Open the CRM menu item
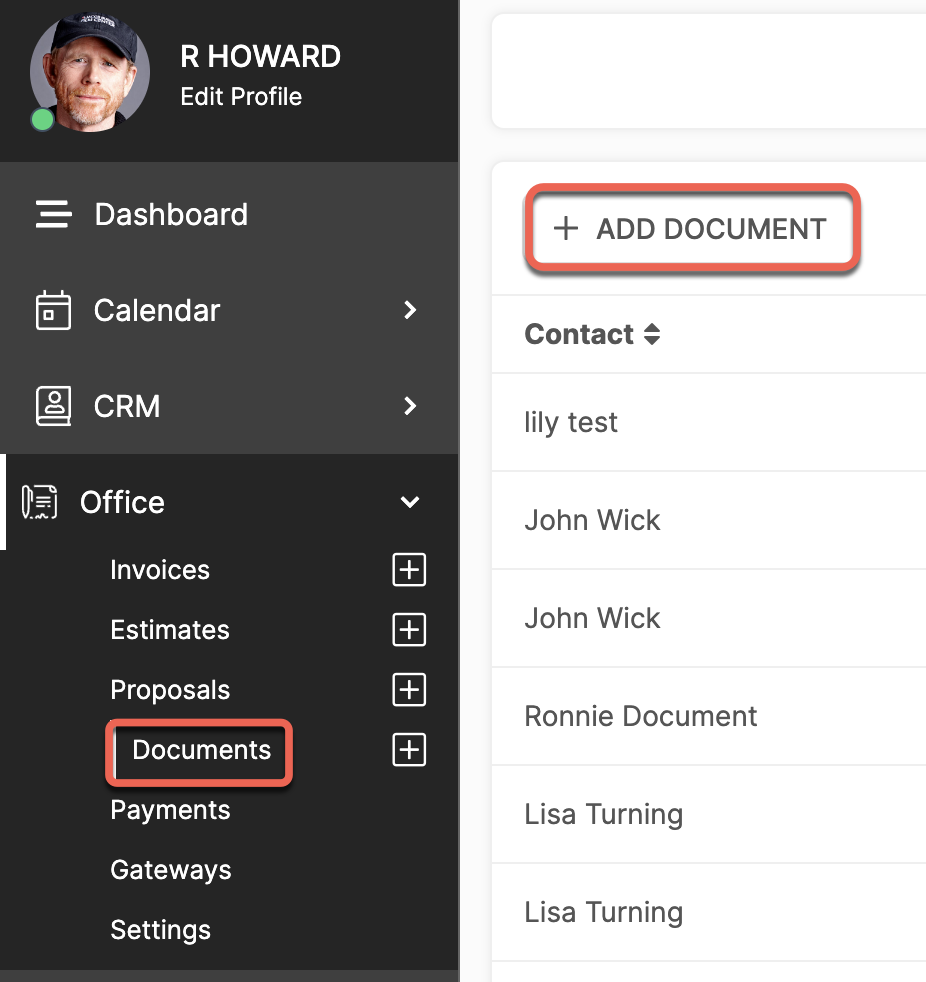This screenshot has height=982, width=926. coord(127,406)
